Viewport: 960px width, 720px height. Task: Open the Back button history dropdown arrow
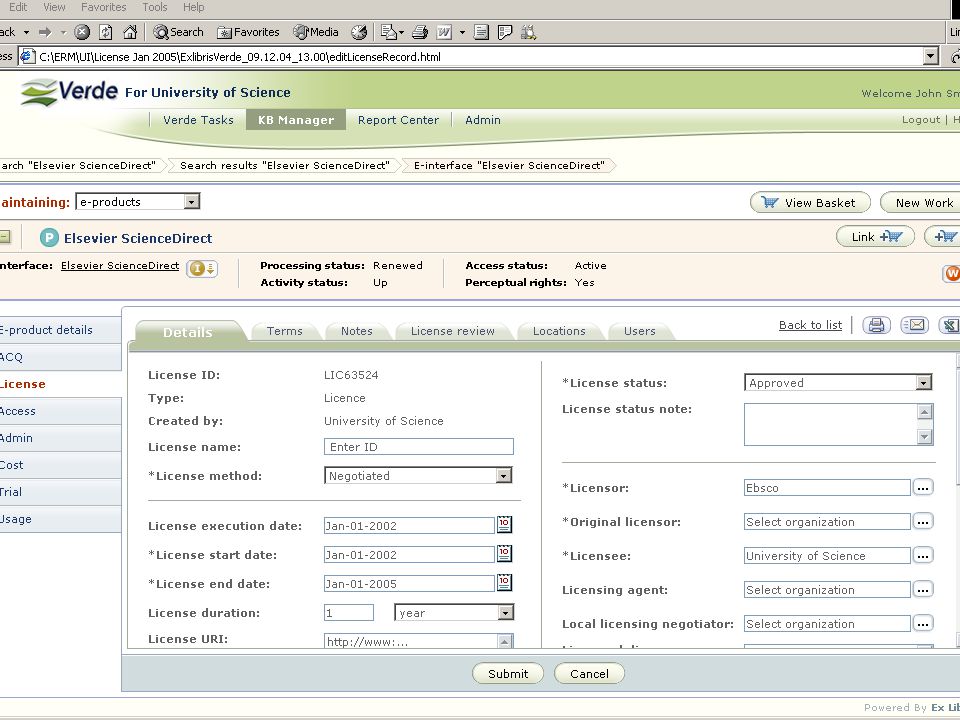(26, 32)
